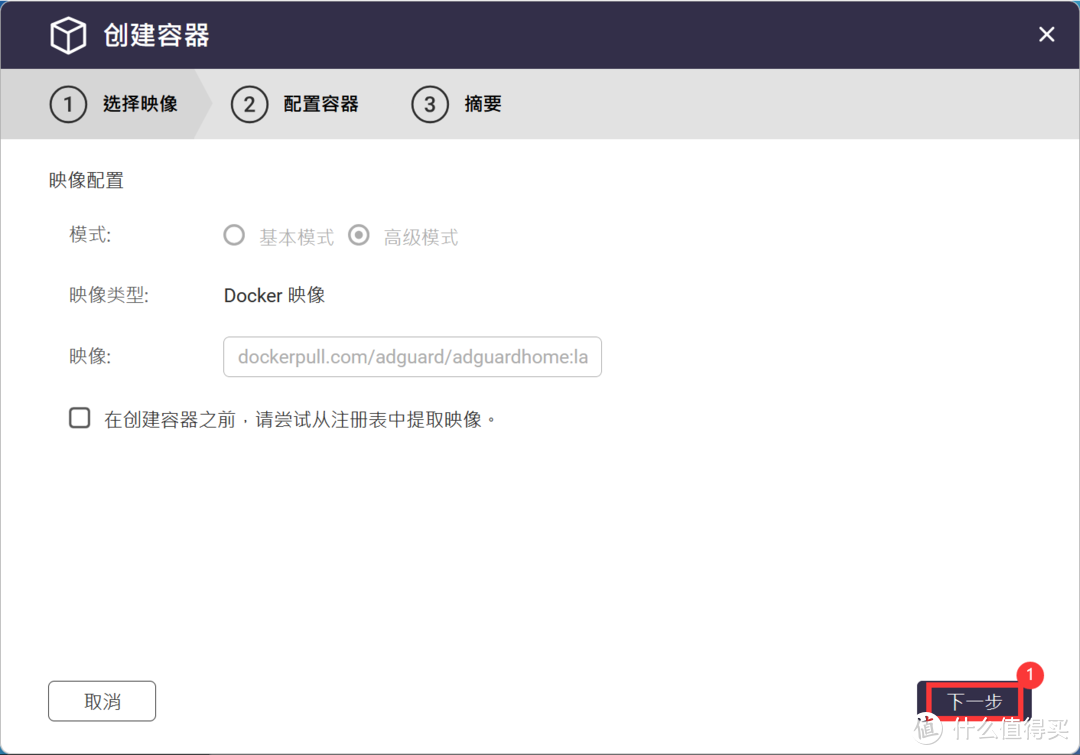
Task: Click the step 3 circled number icon
Action: click(429, 104)
